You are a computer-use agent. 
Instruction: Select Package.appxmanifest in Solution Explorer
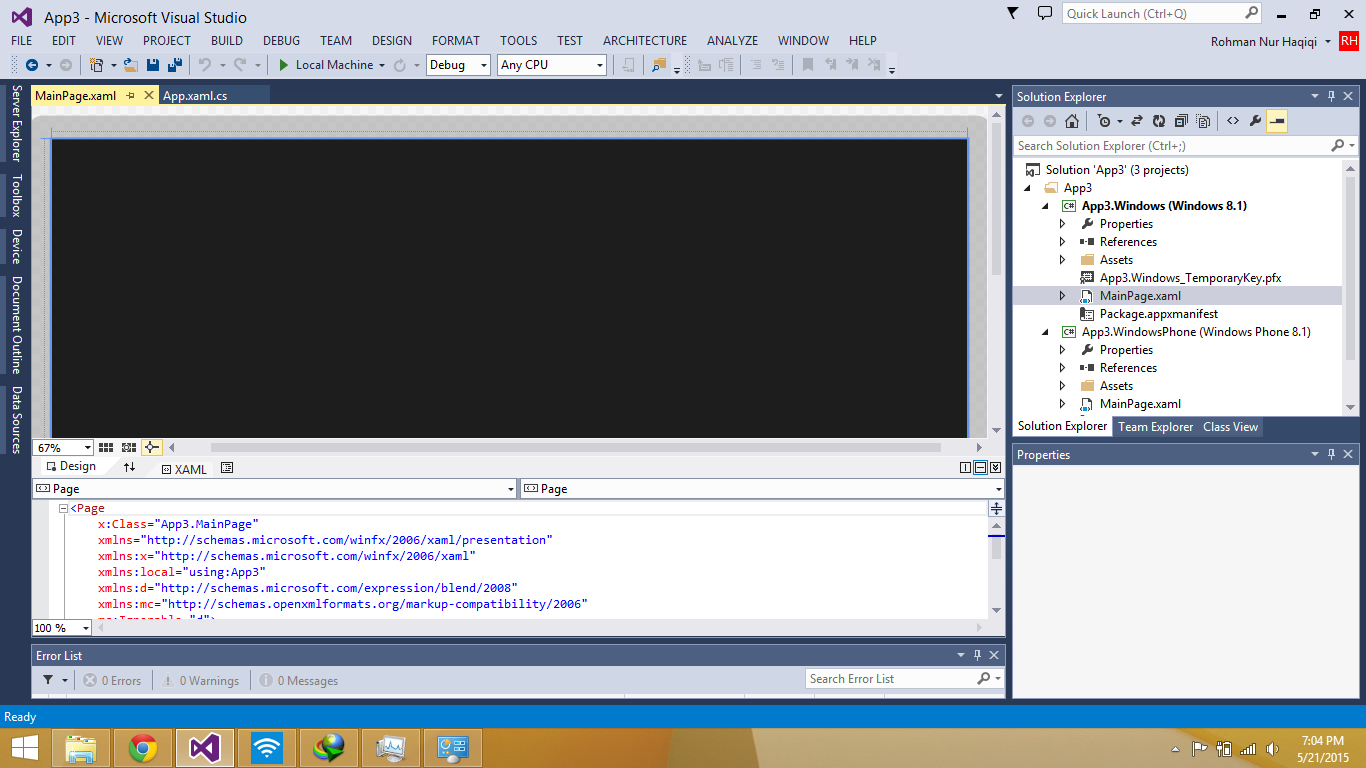(x=1159, y=314)
